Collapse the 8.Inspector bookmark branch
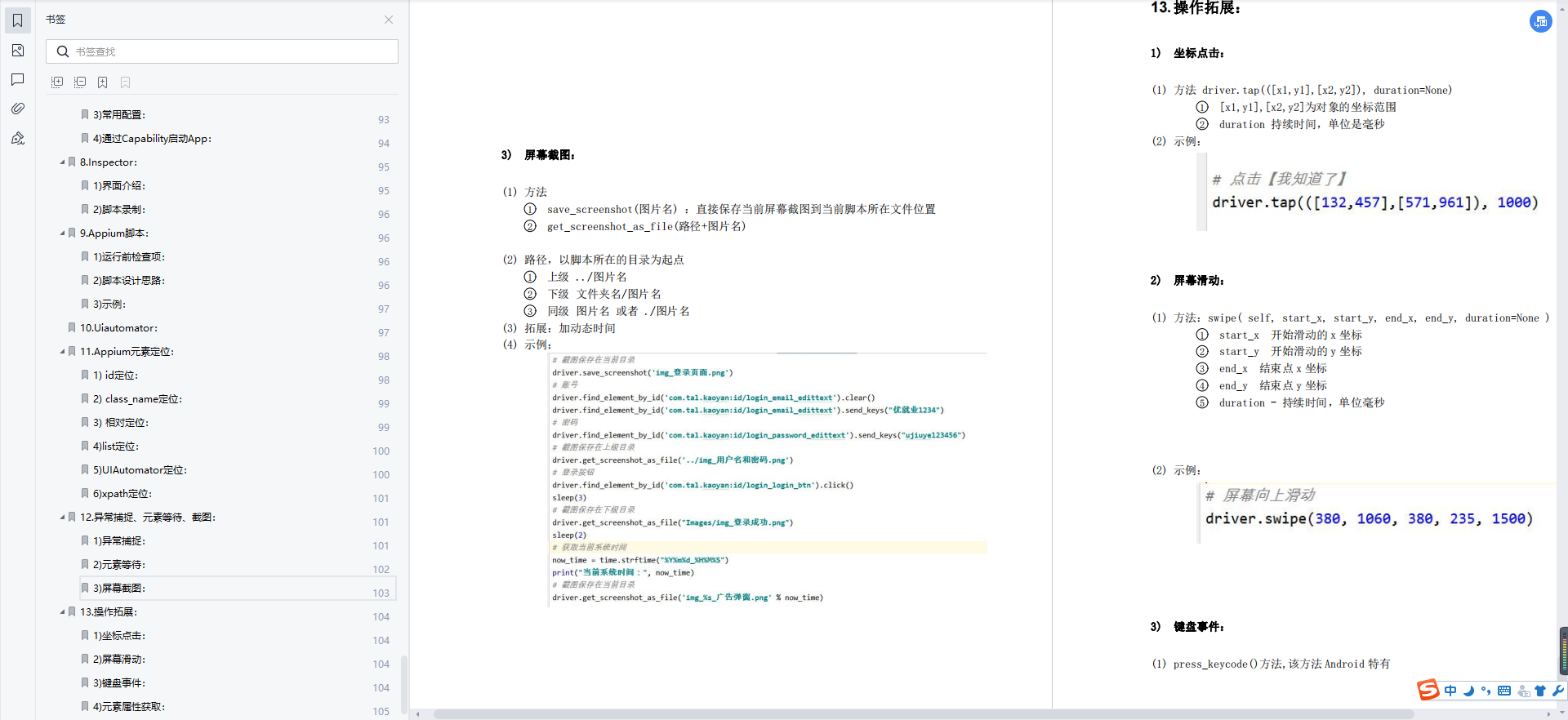This screenshot has height=720, width=1568. [62, 162]
